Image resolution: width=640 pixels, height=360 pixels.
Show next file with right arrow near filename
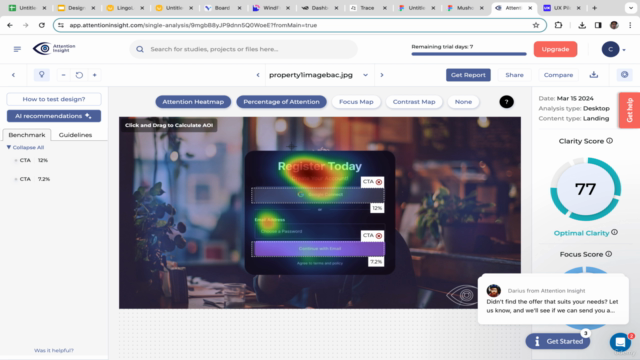coord(382,75)
